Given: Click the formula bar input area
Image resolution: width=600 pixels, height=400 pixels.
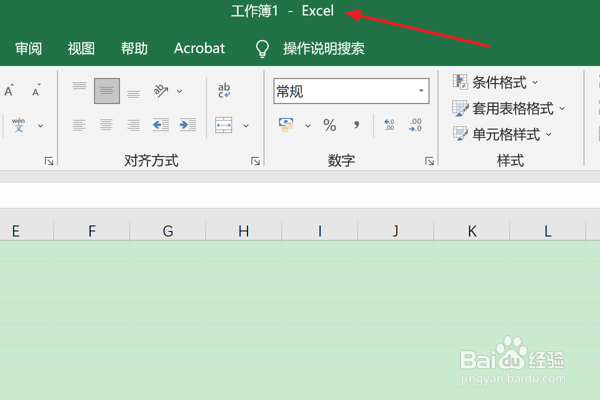Looking at the screenshot, I should pos(300,195).
